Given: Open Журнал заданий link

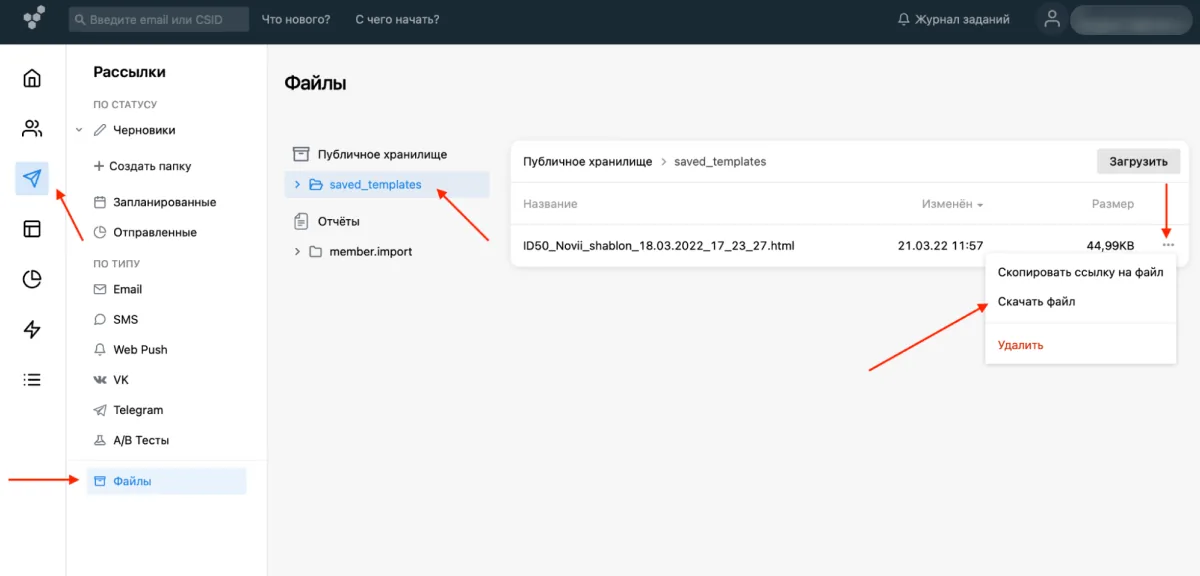Looking at the screenshot, I should [954, 20].
